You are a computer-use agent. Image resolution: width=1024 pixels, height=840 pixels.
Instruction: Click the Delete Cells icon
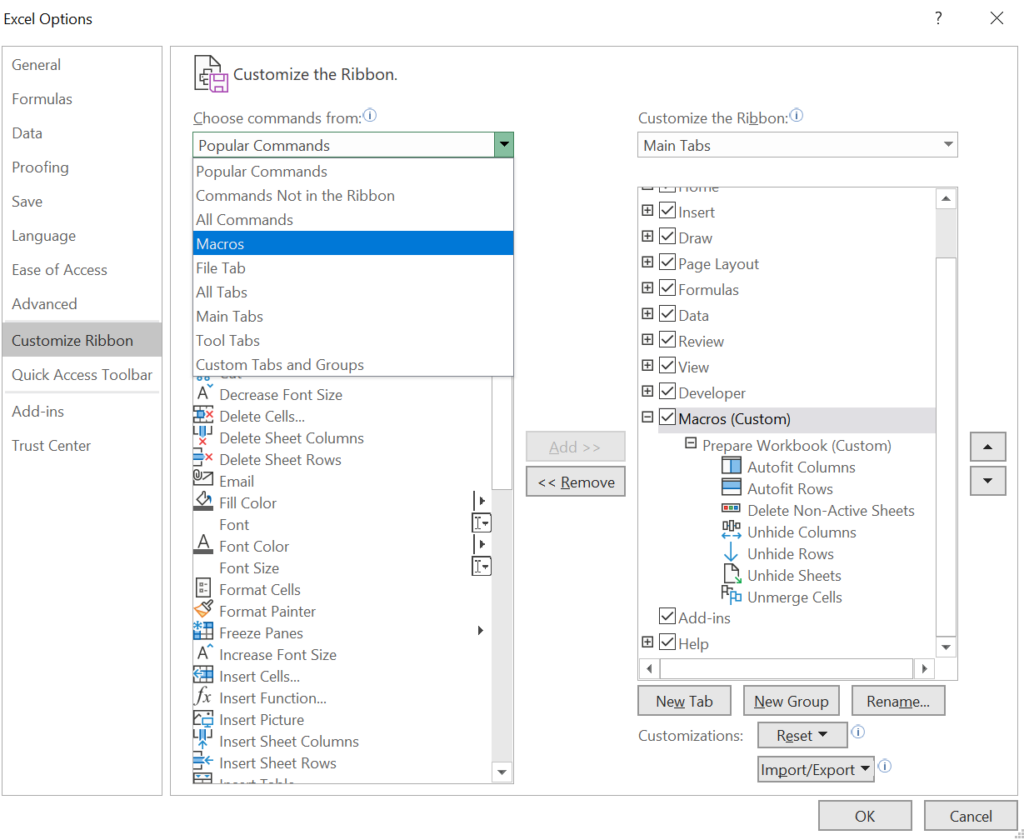tap(203, 415)
